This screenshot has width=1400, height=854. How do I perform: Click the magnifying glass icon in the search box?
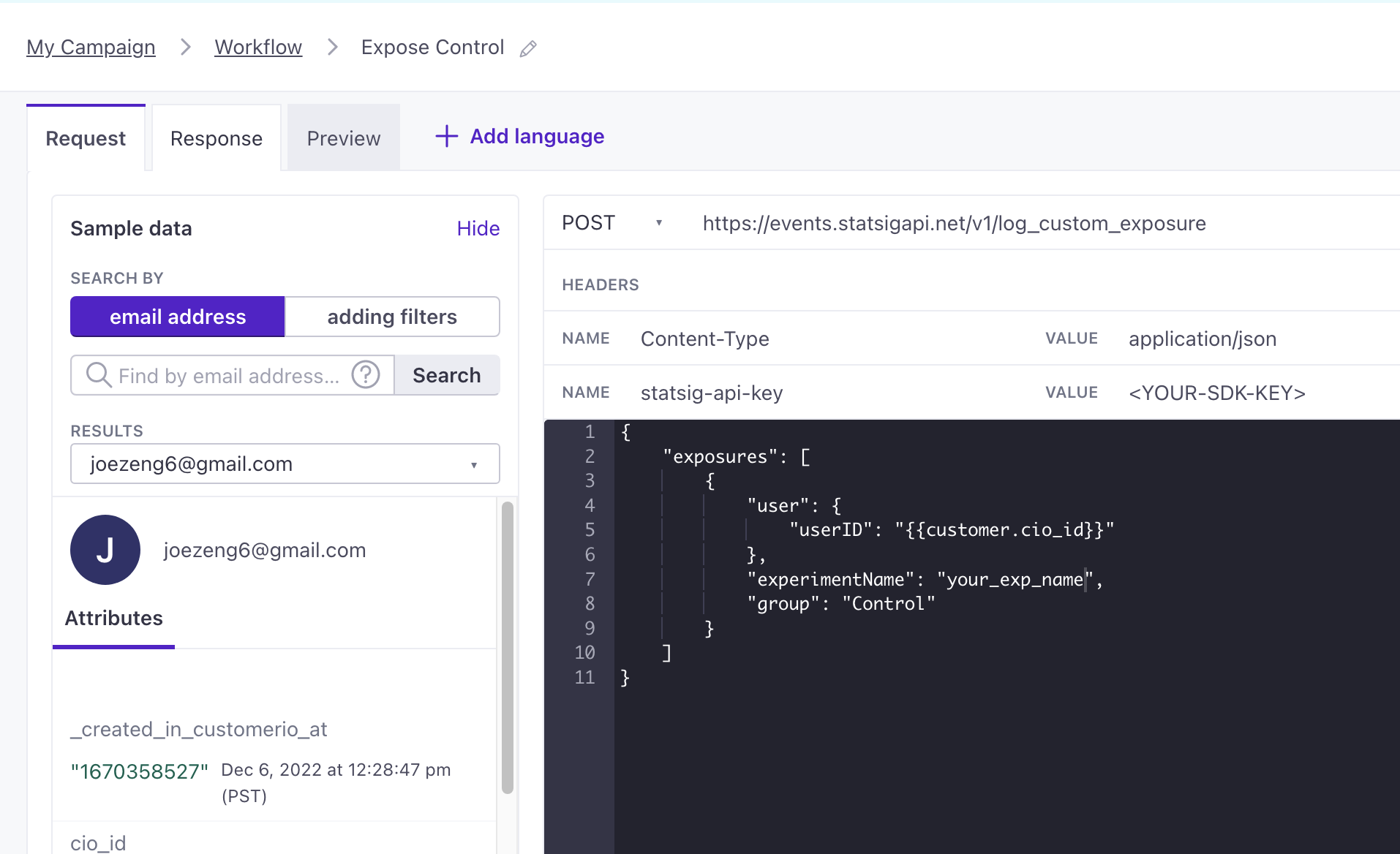[98, 375]
